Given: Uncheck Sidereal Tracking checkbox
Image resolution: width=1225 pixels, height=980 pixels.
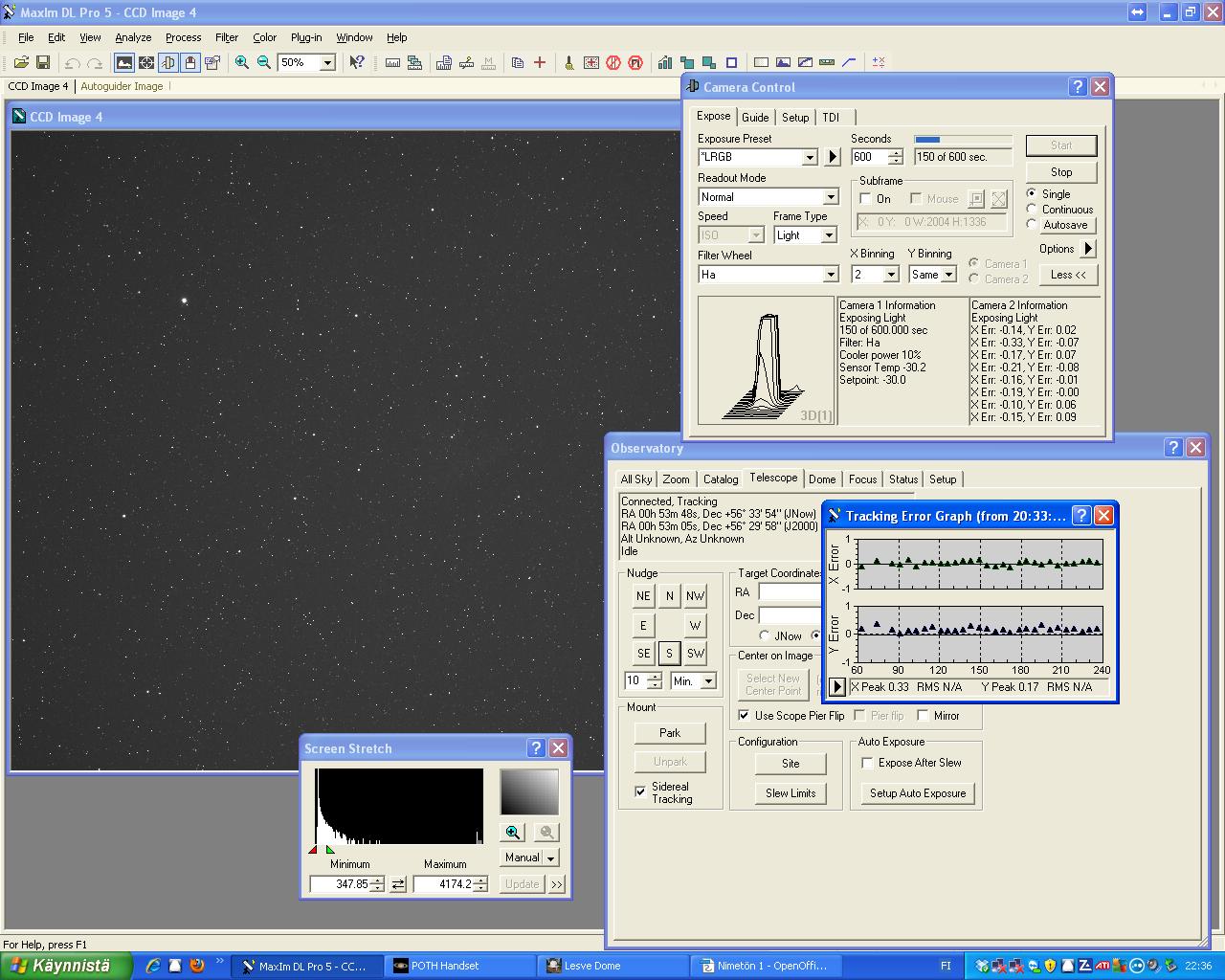Looking at the screenshot, I should (x=640, y=791).
